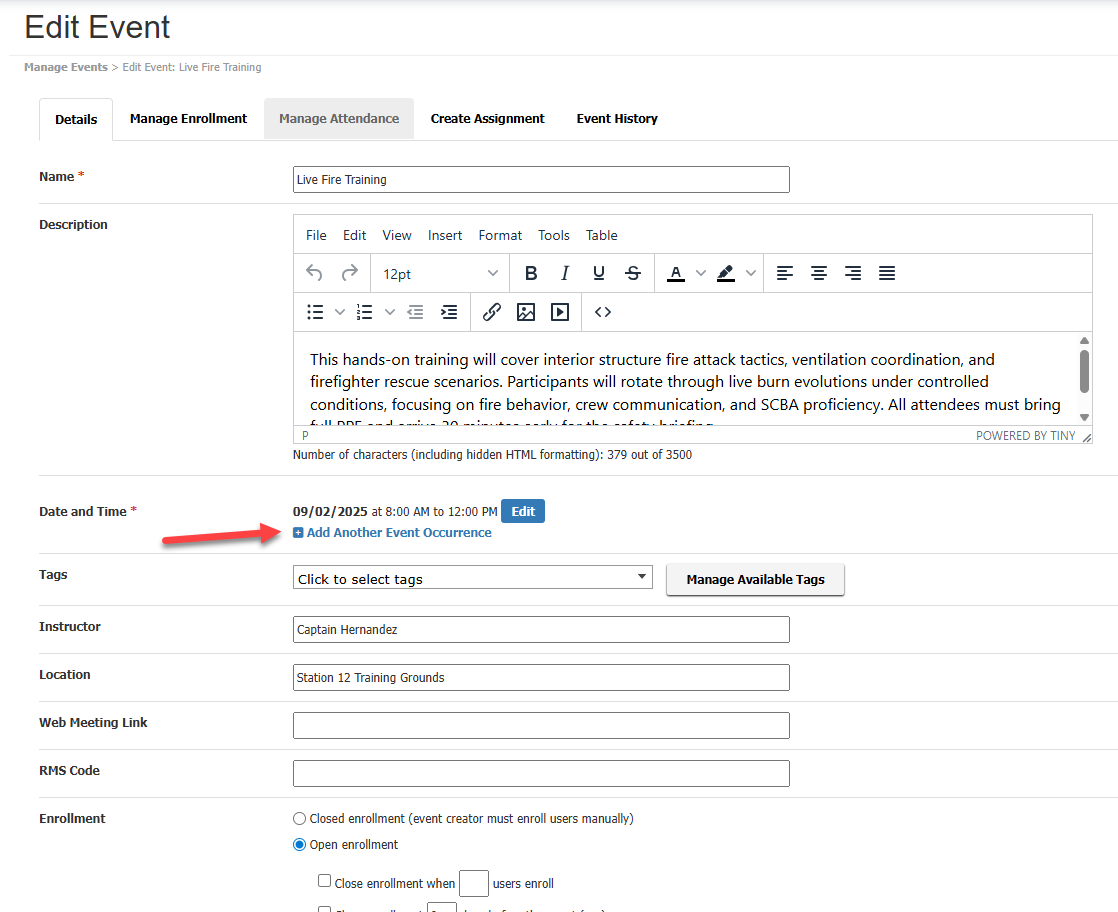Click the RMS Code input field

541,773
